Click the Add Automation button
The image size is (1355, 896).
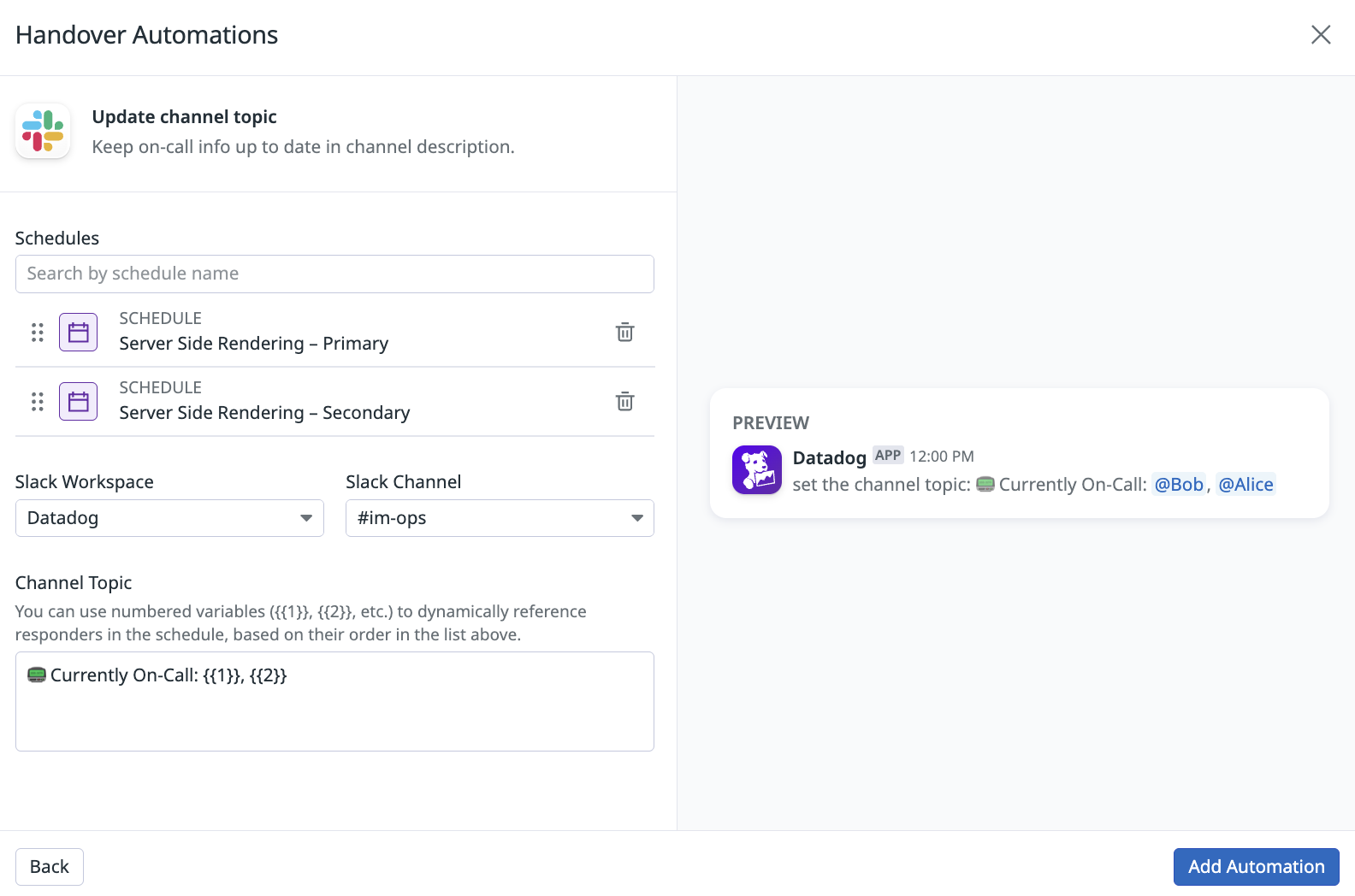coord(1256,866)
